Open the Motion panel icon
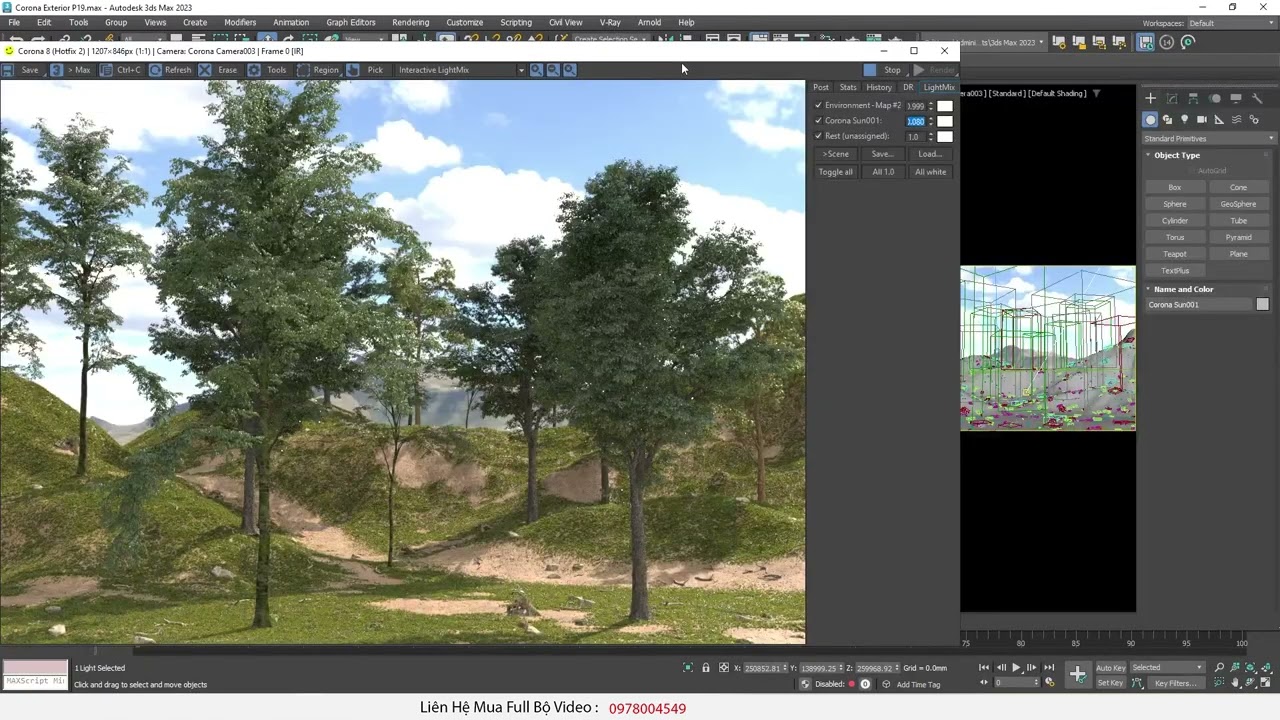This screenshot has width=1280, height=720. click(x=1215, y=98)
